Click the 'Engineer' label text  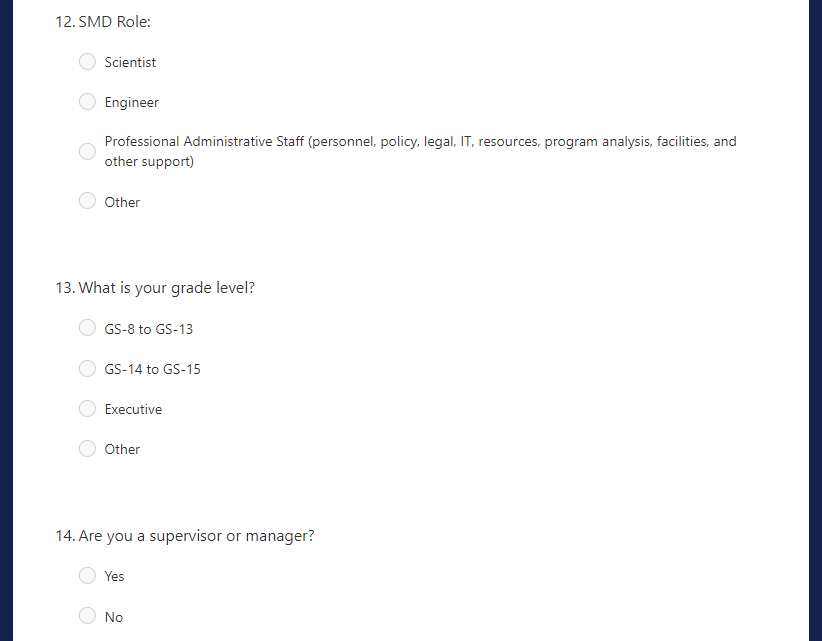click(x=131, y=102)
